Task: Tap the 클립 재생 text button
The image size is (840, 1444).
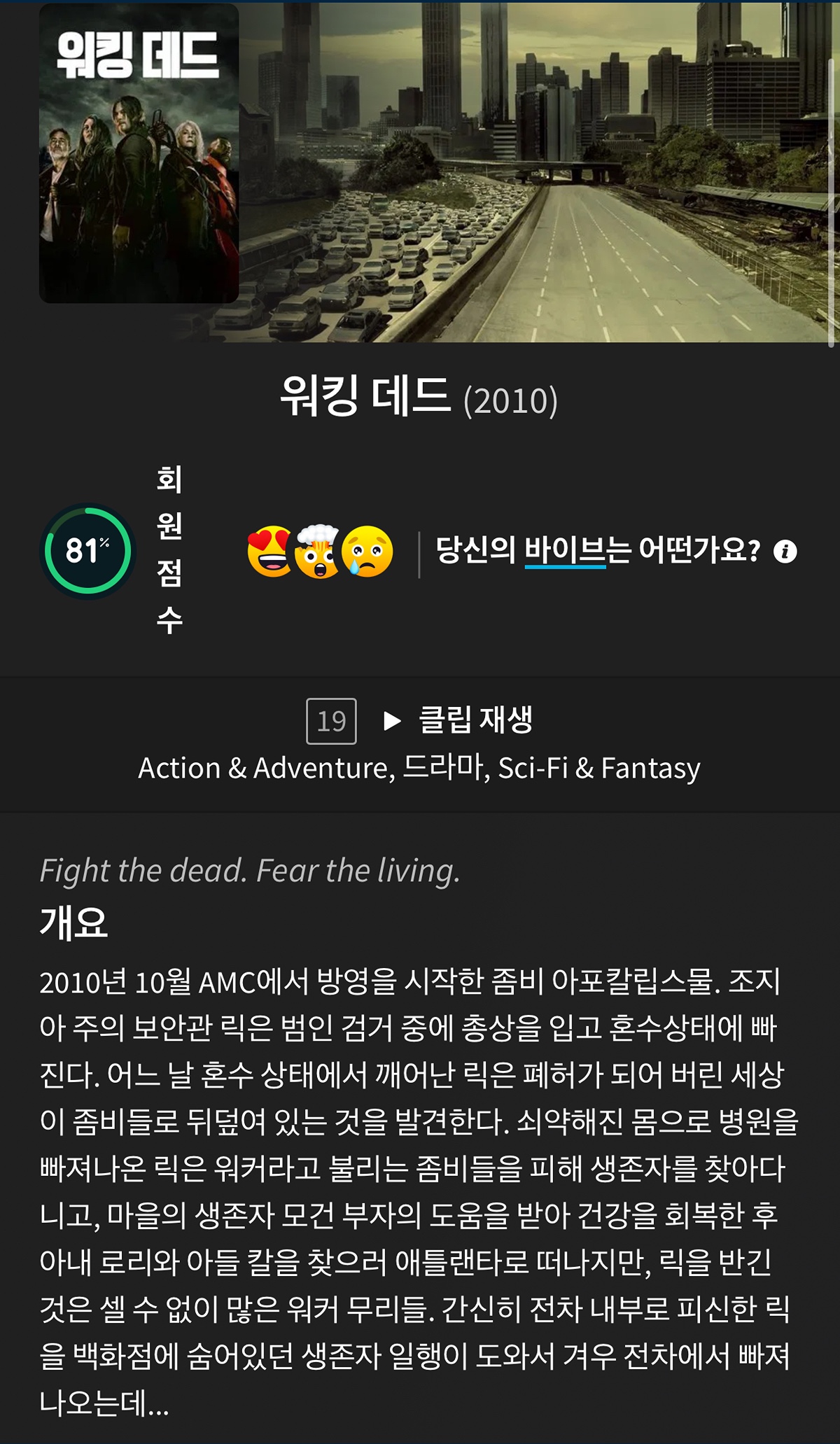Action: (x=475, y=720)
